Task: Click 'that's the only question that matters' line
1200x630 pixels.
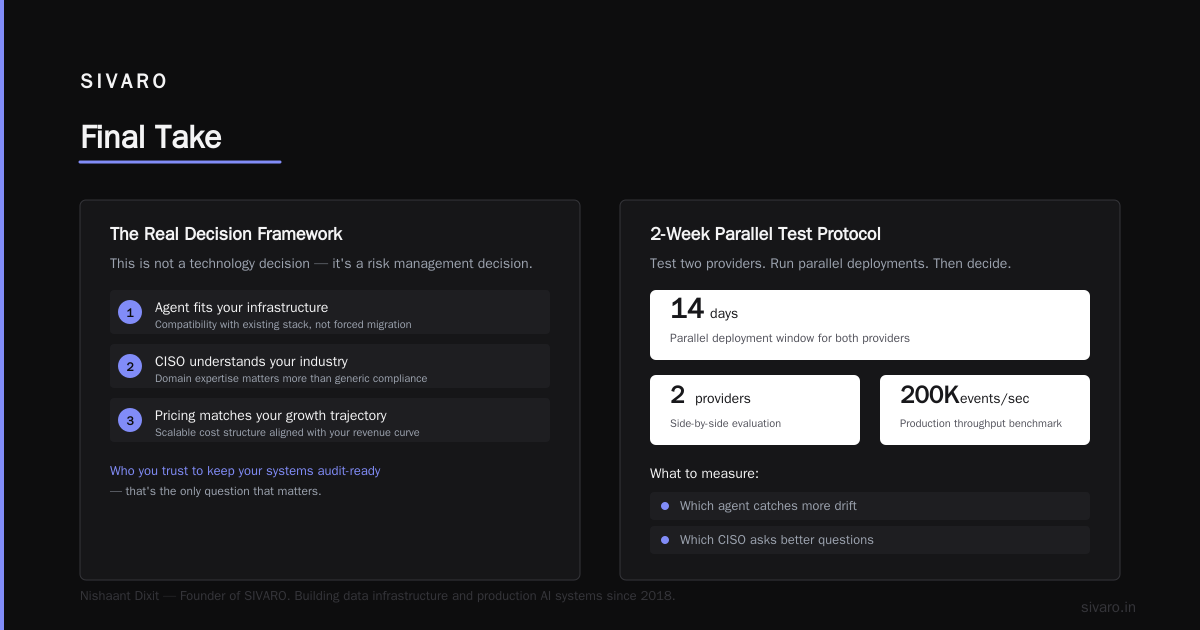Action: coord(215,491)
